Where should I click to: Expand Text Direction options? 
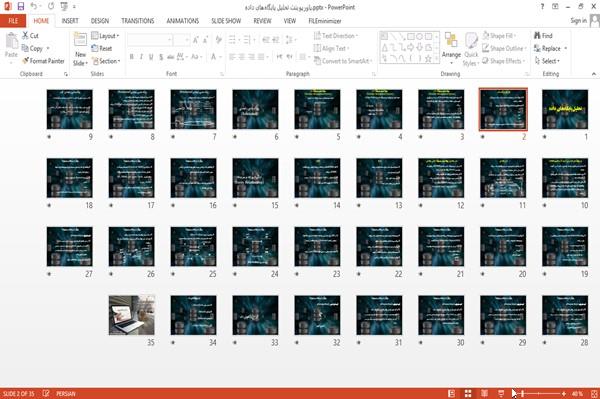[x=336, y=36]
